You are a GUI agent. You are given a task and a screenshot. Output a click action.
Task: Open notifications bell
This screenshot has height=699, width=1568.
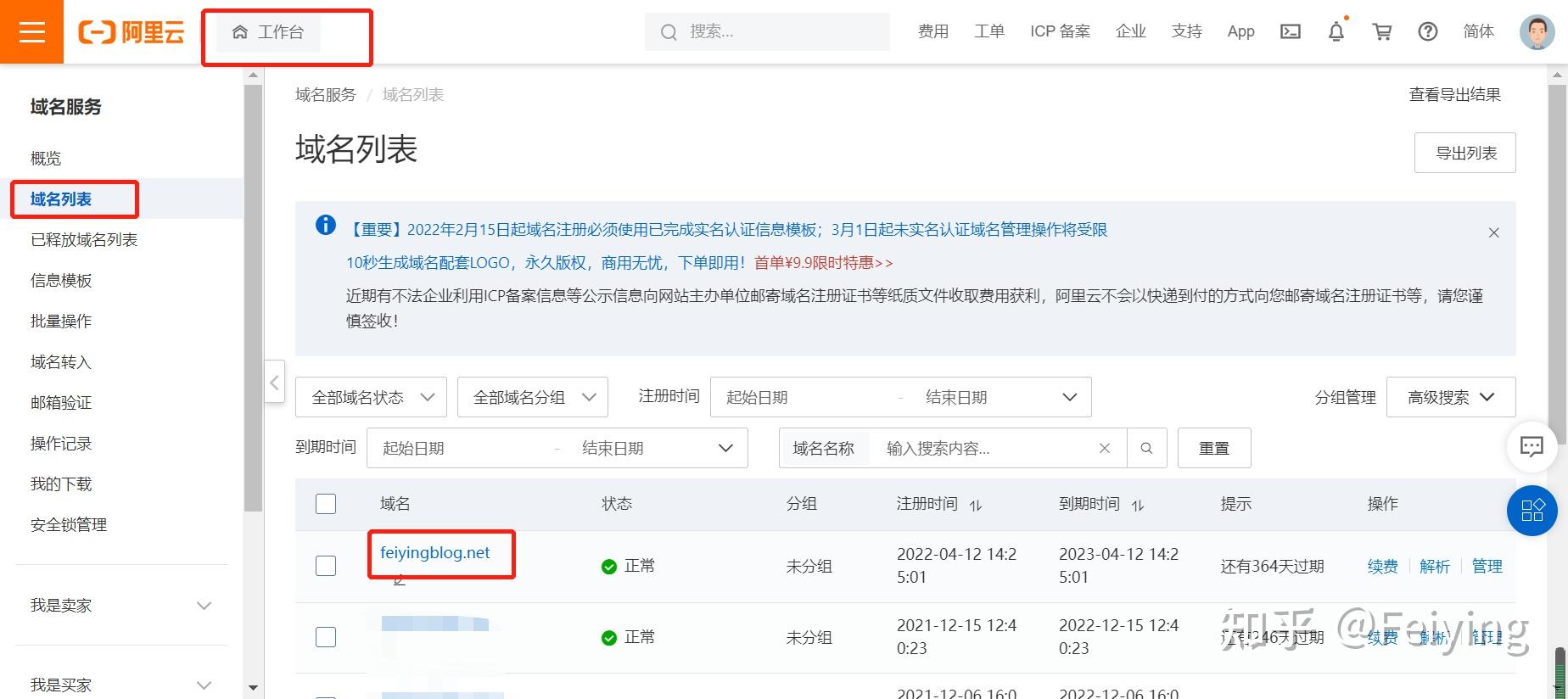pyautogui.click(x=1336, y=32)
